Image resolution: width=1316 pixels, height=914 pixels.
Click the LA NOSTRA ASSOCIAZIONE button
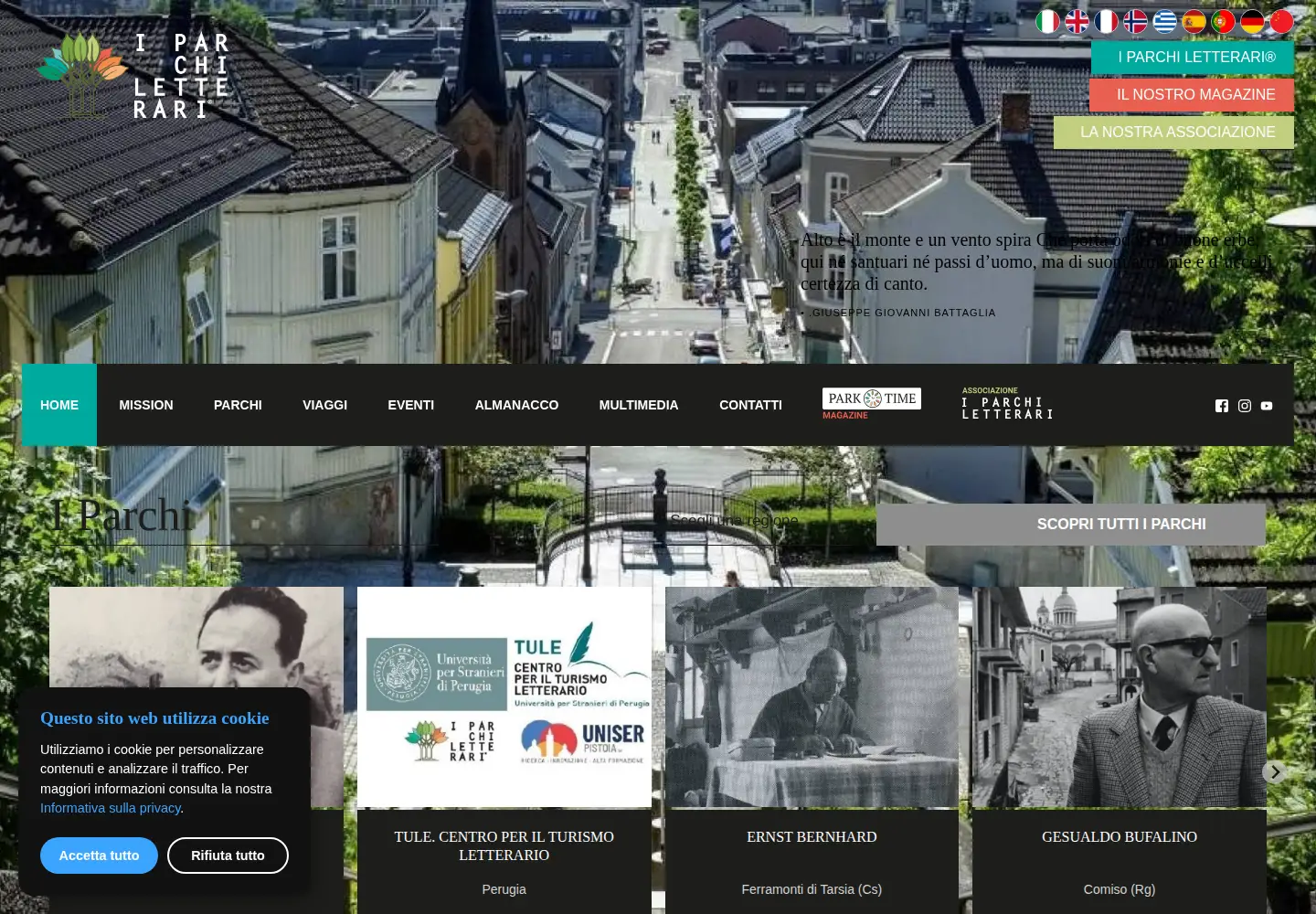pos(1173,133)
